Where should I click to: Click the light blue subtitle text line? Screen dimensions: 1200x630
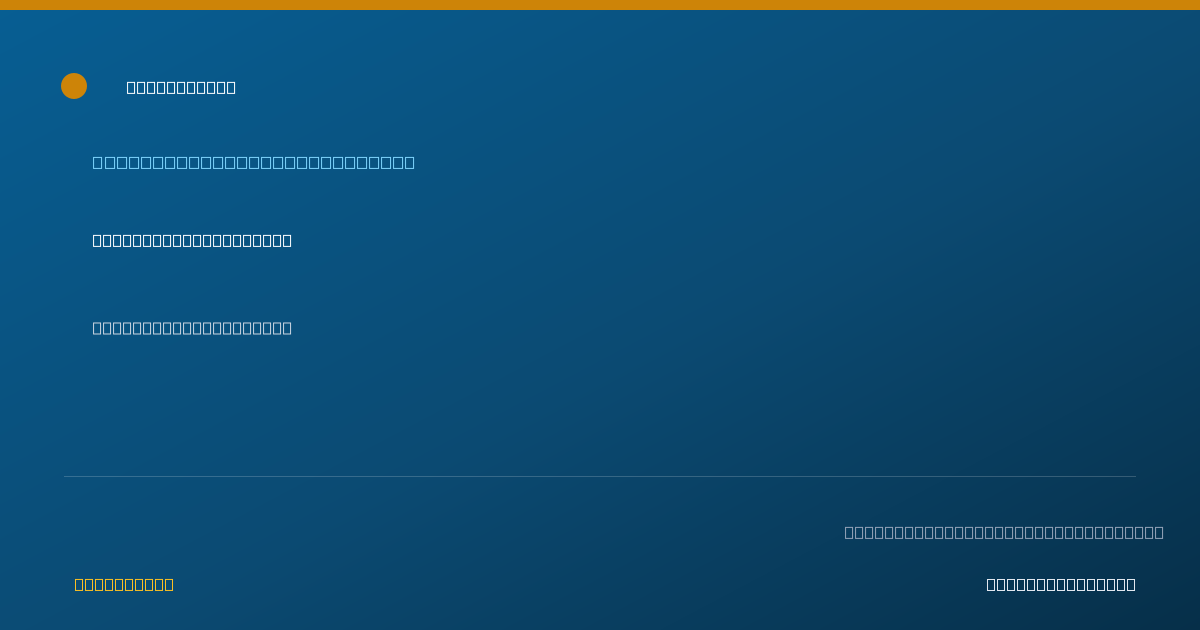pyautogui.click(x=254, y=162)
